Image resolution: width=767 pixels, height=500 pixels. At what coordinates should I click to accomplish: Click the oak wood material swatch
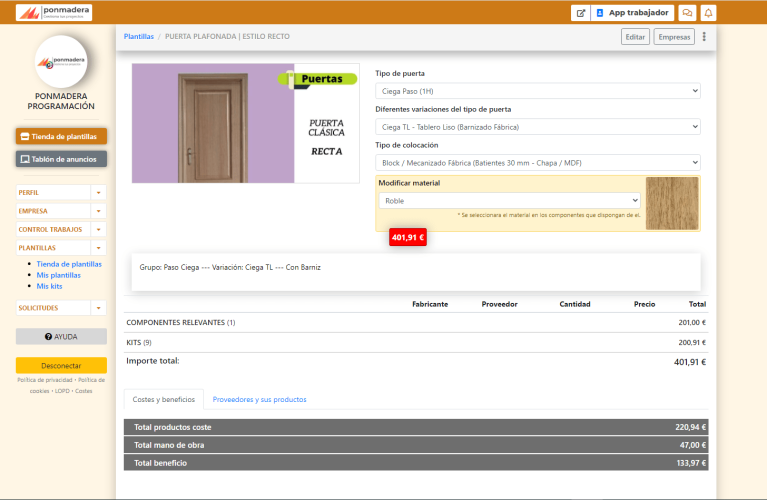[672, 203]
